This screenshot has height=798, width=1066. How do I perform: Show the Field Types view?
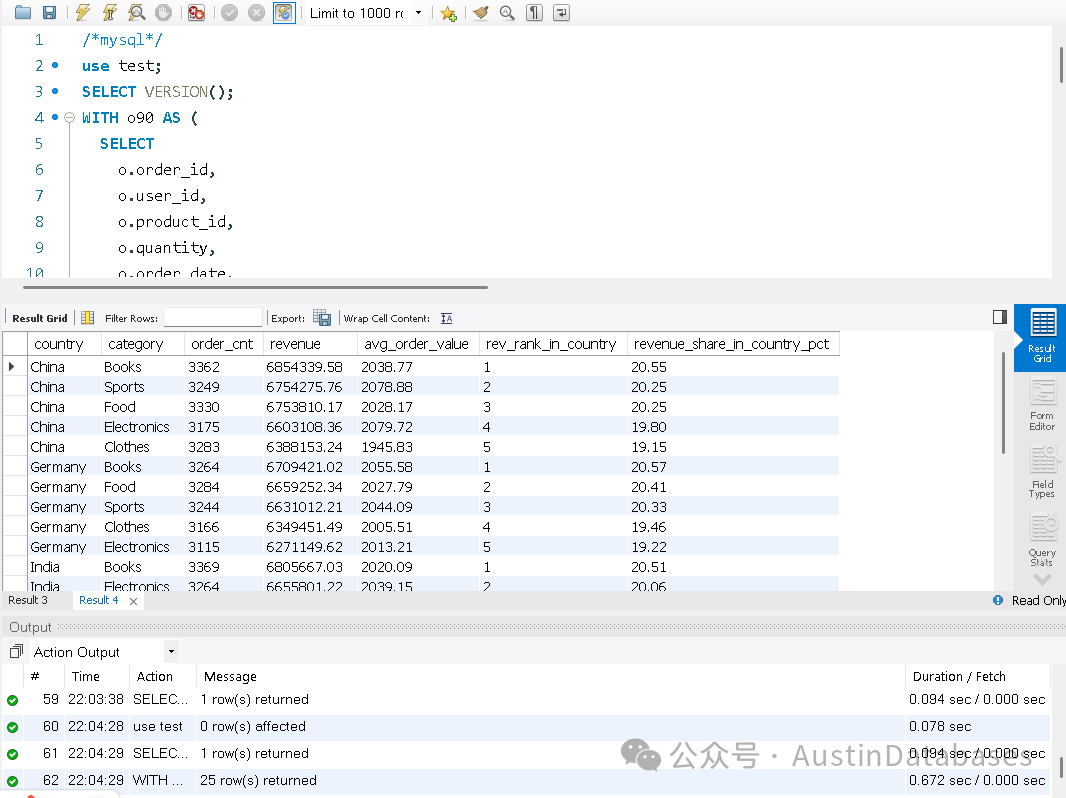1042,472
